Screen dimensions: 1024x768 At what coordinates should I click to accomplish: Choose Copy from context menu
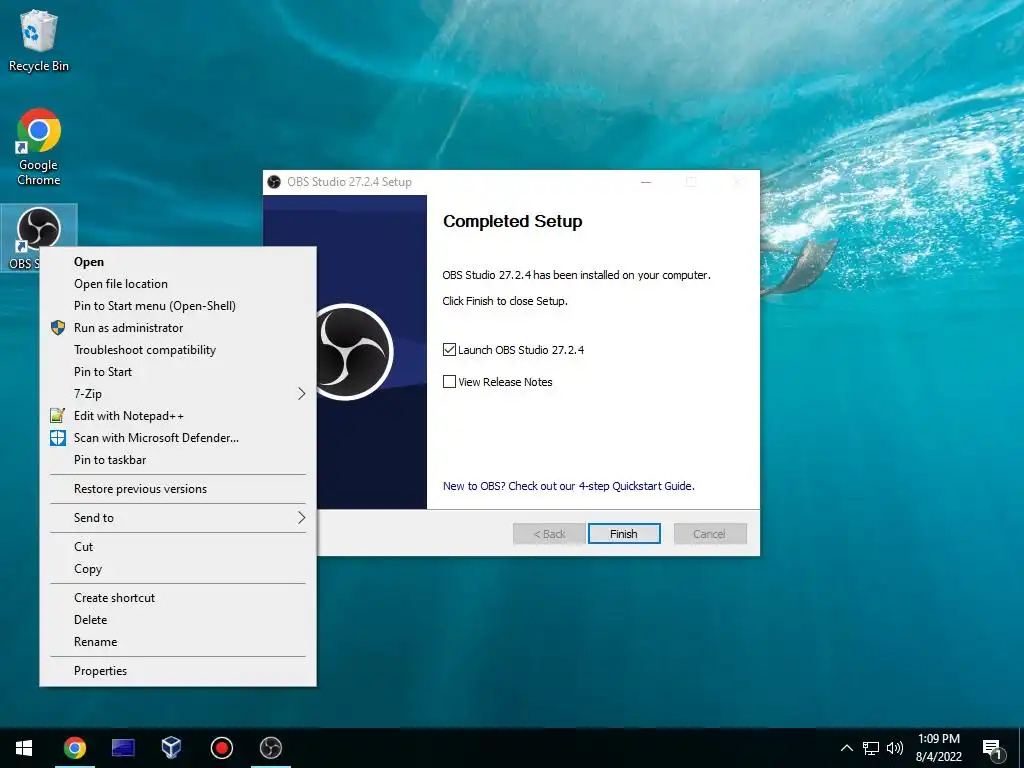pyautogui.click(x=178, y=569)
